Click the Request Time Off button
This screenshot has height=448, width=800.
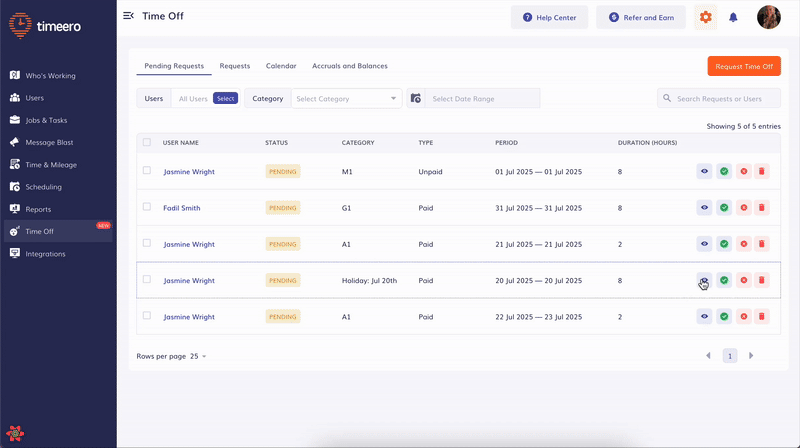(744, 66)
